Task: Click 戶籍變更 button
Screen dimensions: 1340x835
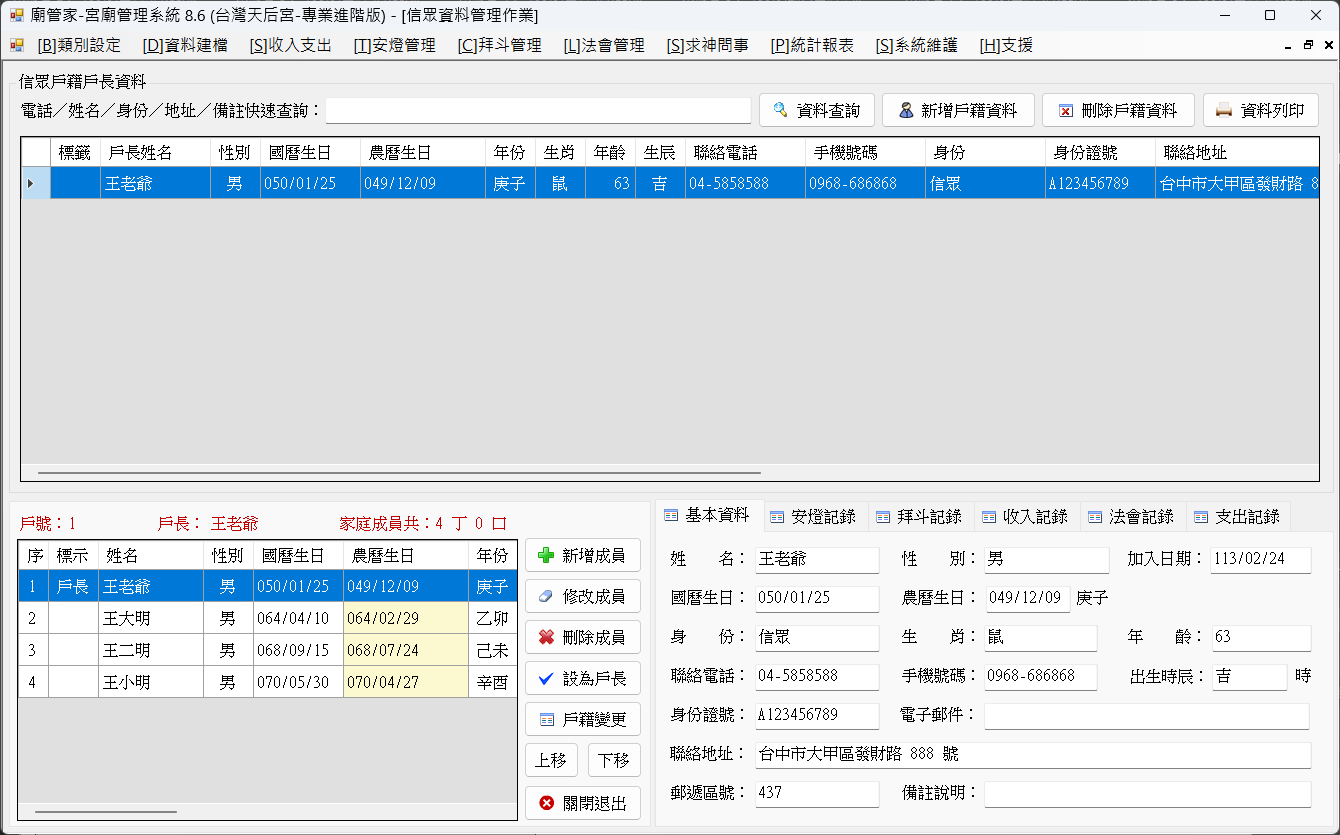Action: coord(583,719)
